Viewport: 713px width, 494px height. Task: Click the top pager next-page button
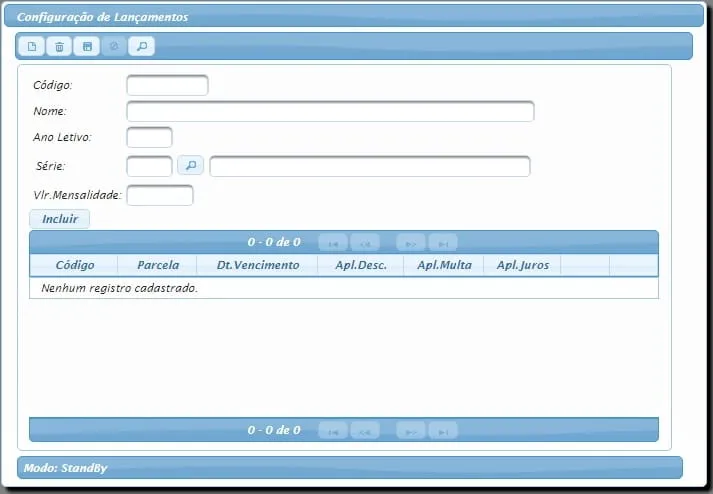point(411,243)
